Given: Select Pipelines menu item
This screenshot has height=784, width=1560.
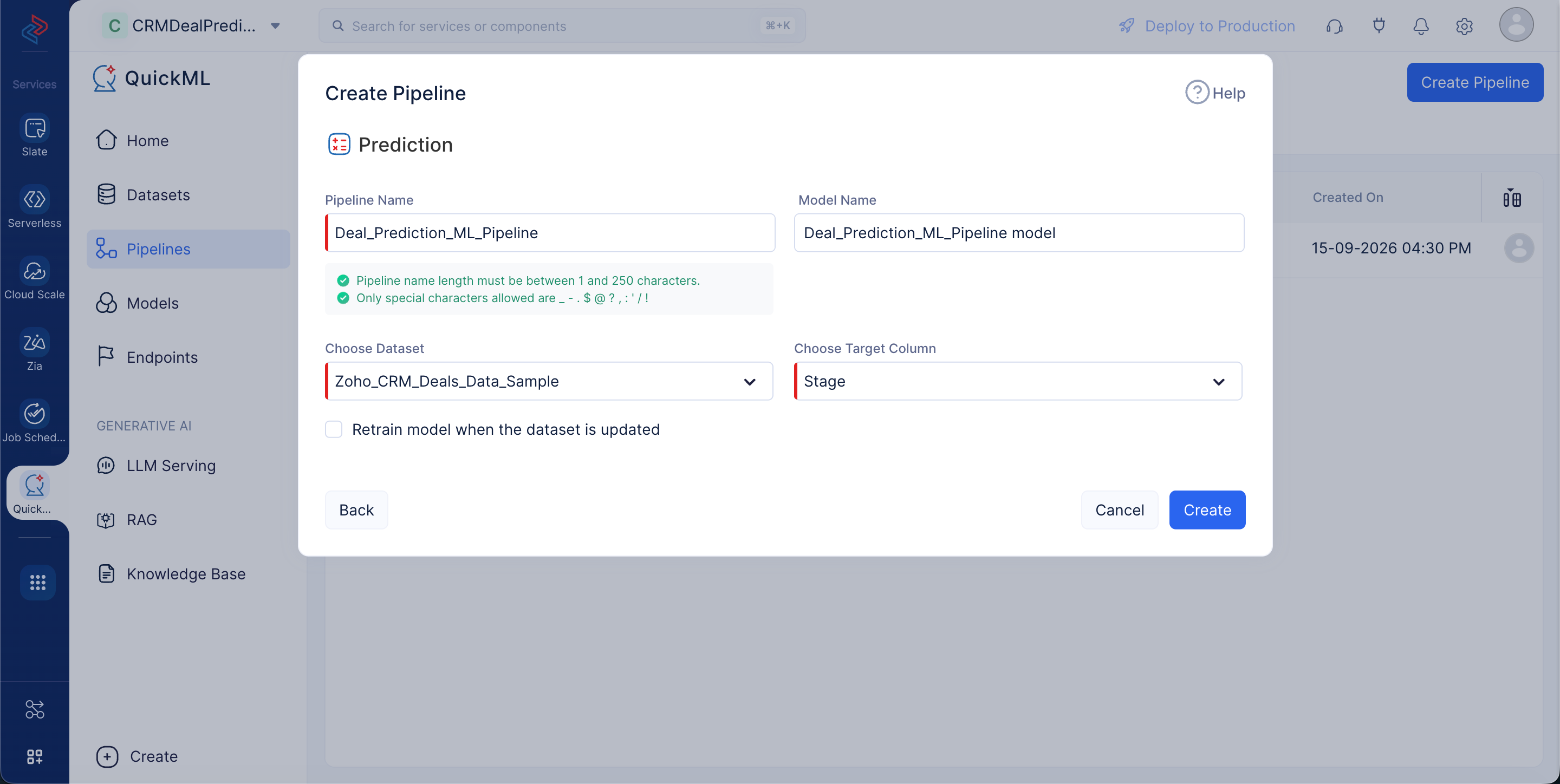Looking at the screenshot, I should tap(188, 249).
